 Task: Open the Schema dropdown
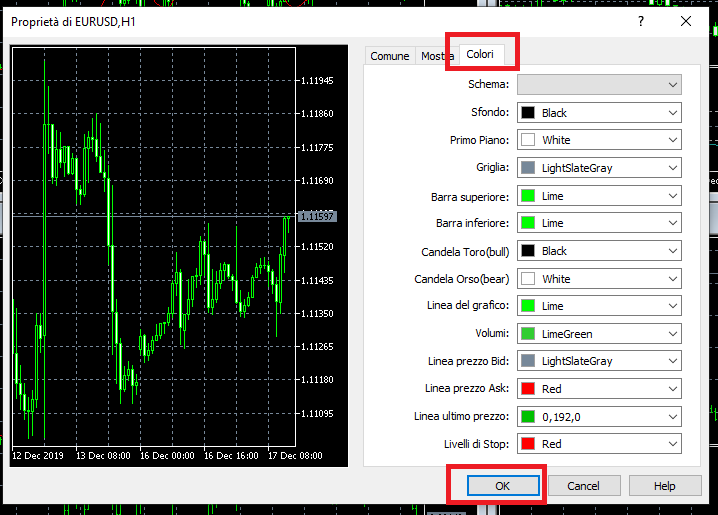tap(599, 85)
